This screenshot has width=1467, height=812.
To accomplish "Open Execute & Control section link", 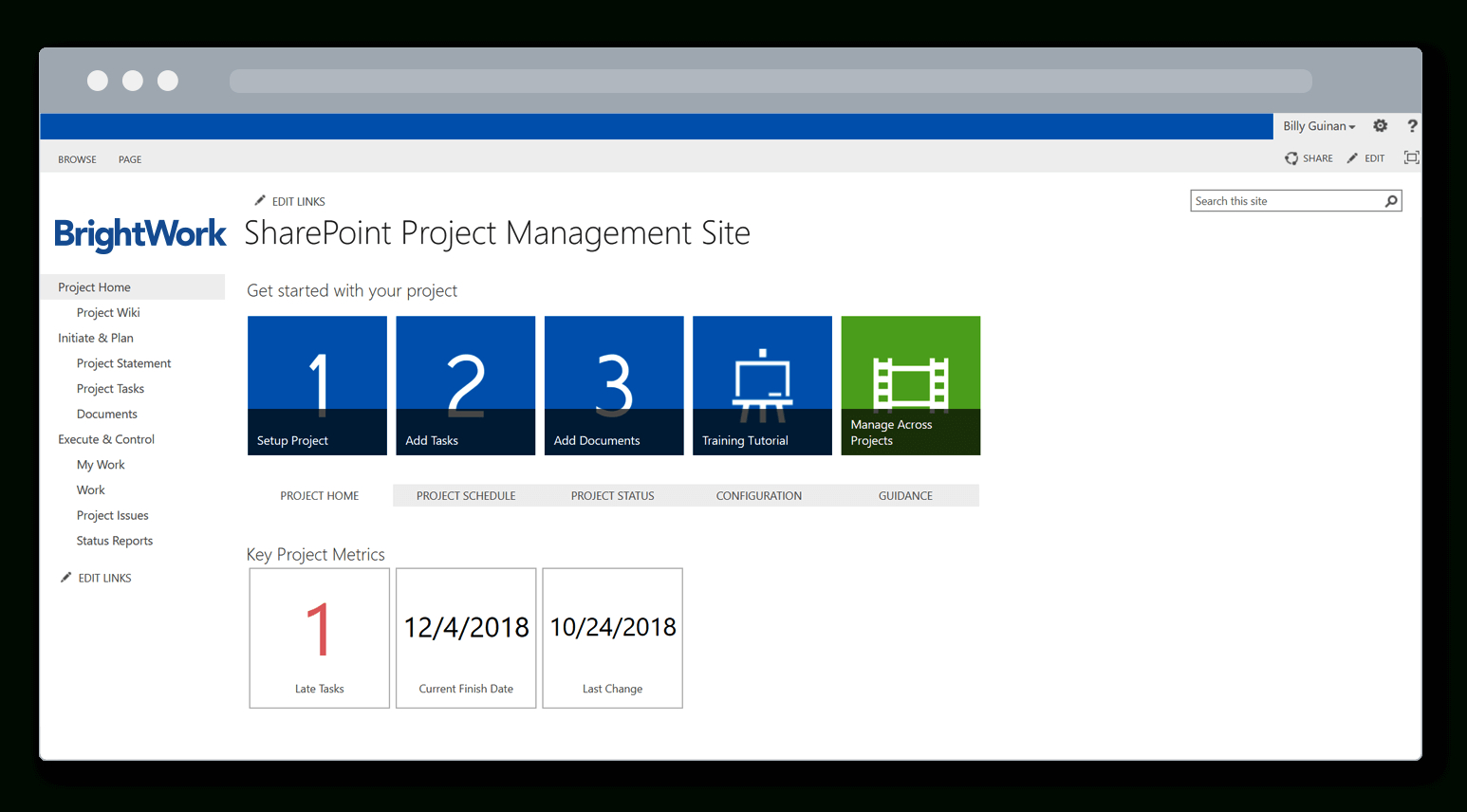I will pos(106,439).
